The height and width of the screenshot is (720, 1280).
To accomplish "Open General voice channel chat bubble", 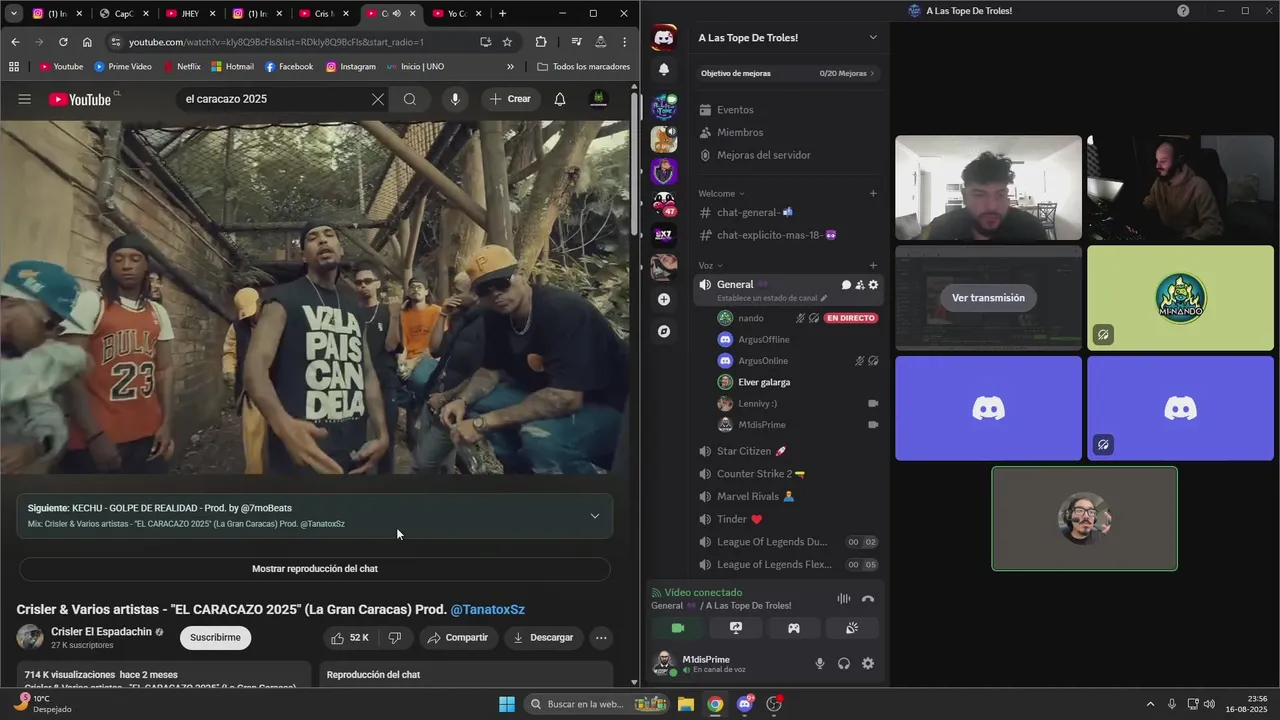I will [x=846, y=285].
